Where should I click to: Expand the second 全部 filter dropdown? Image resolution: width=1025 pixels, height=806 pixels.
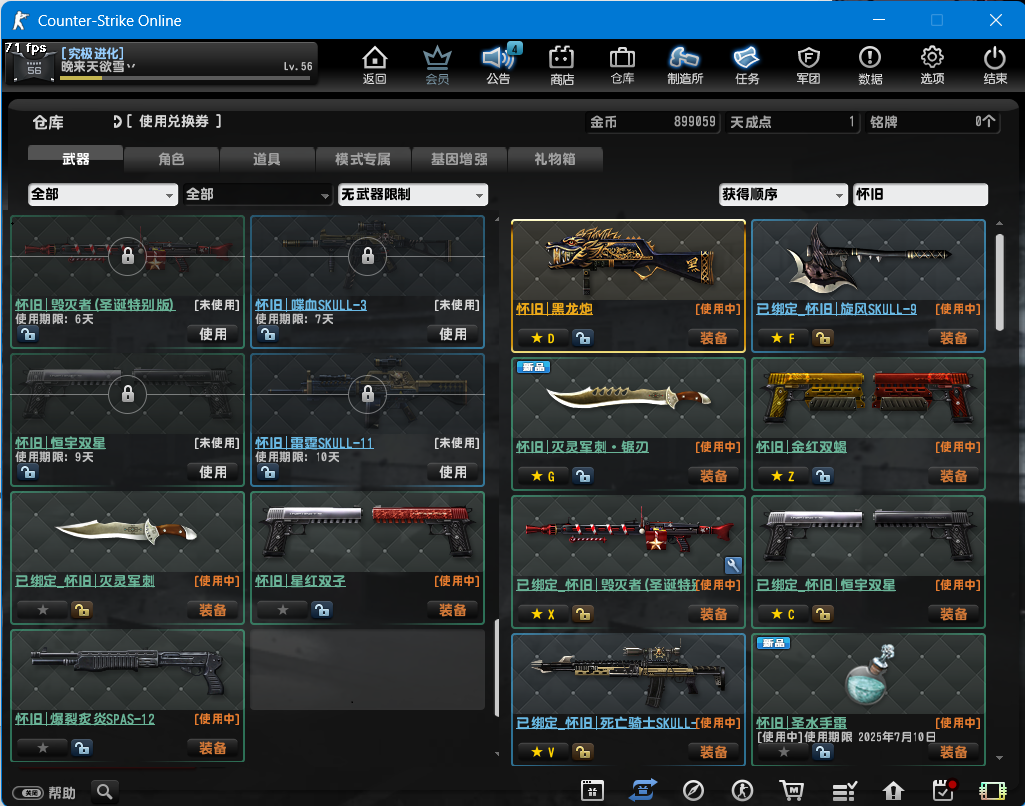257,194
